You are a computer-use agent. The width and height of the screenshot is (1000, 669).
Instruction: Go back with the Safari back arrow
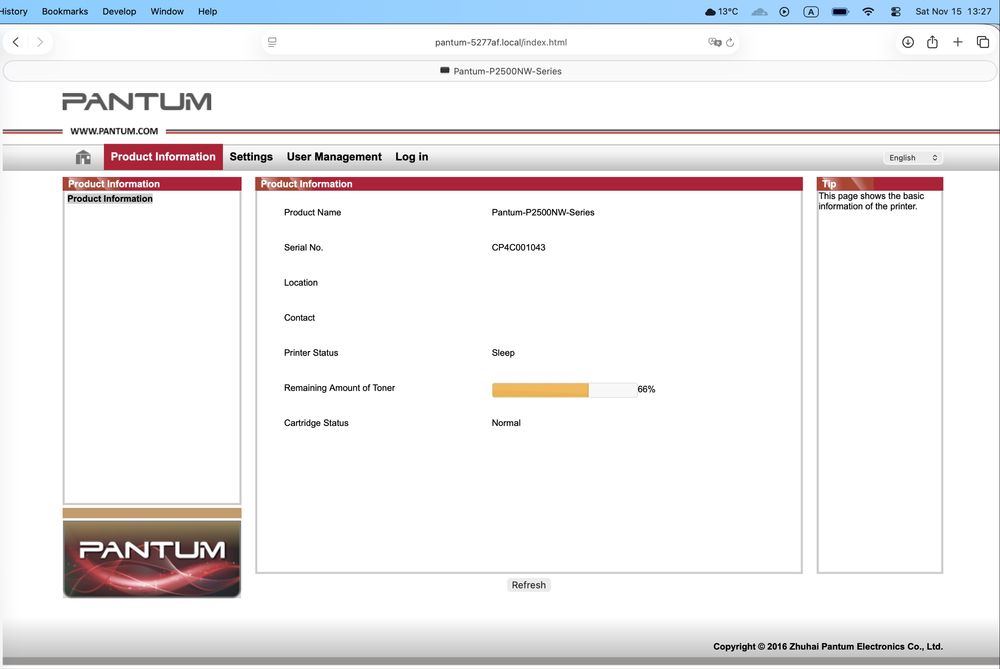(16, 42)
